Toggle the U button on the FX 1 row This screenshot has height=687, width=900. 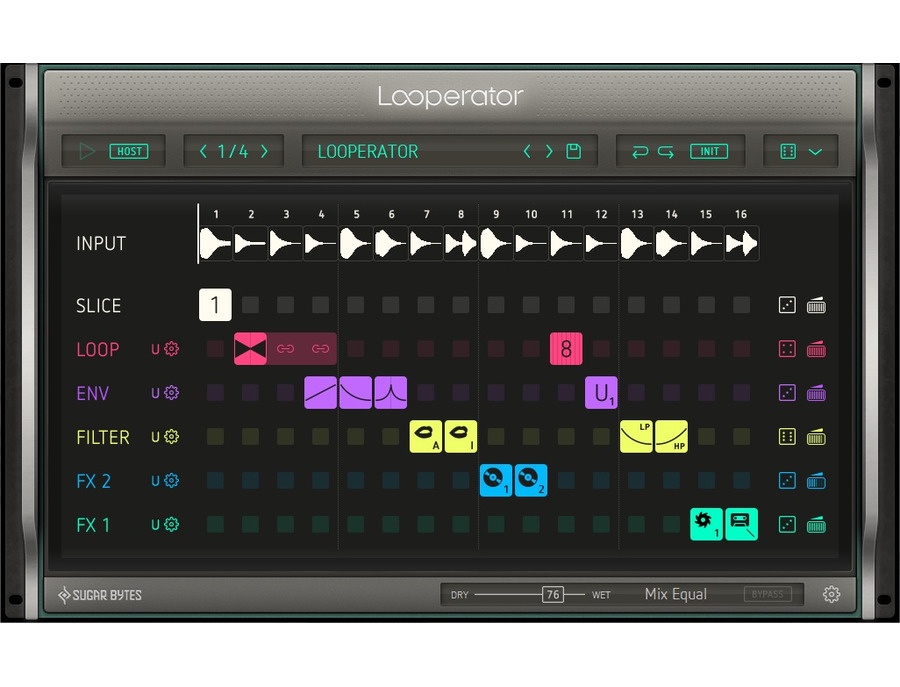click(x=155, y=524)
